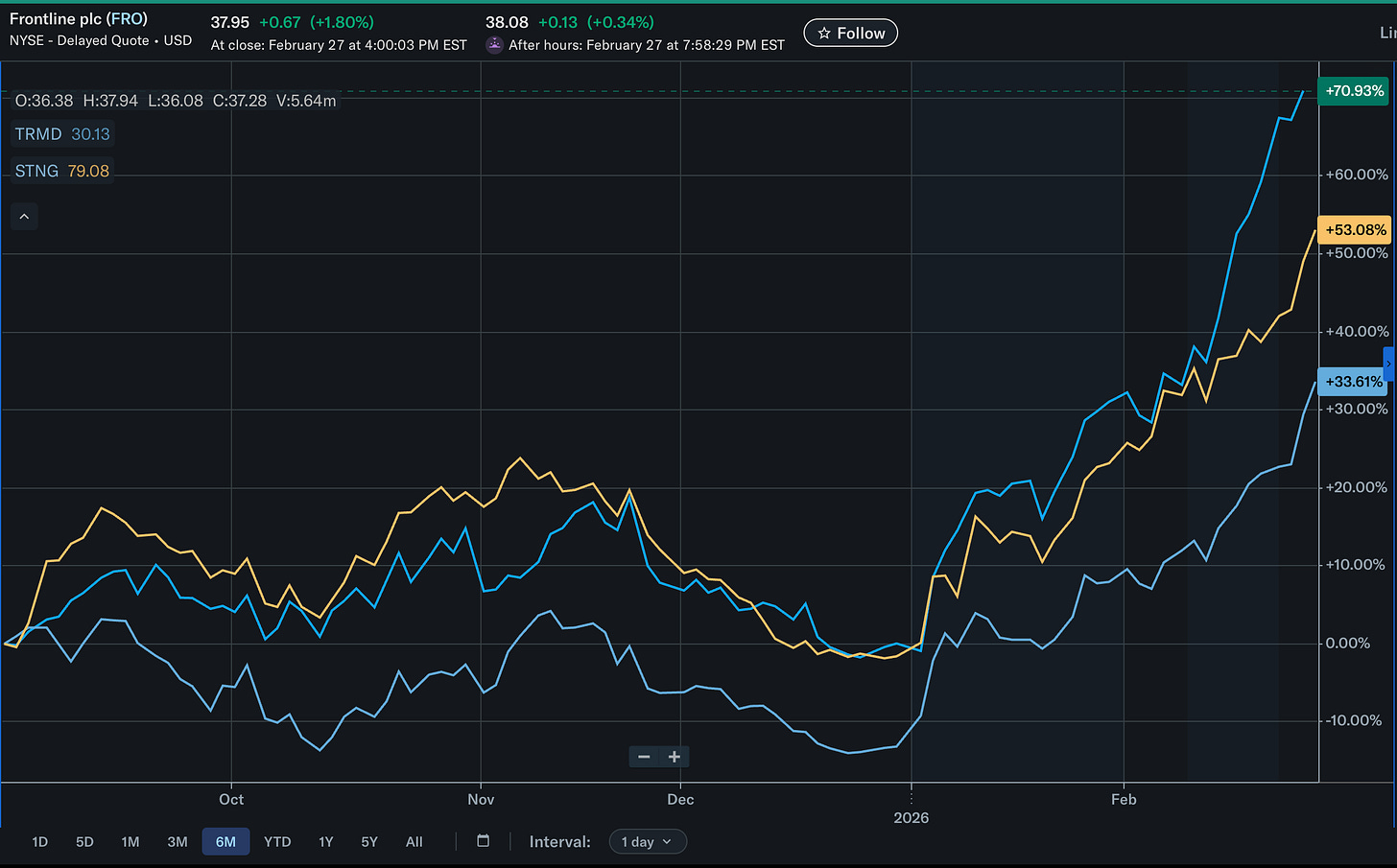Click the 2026 axis label
This screenshot has height=868, width=1397.
tap(912, 817)
